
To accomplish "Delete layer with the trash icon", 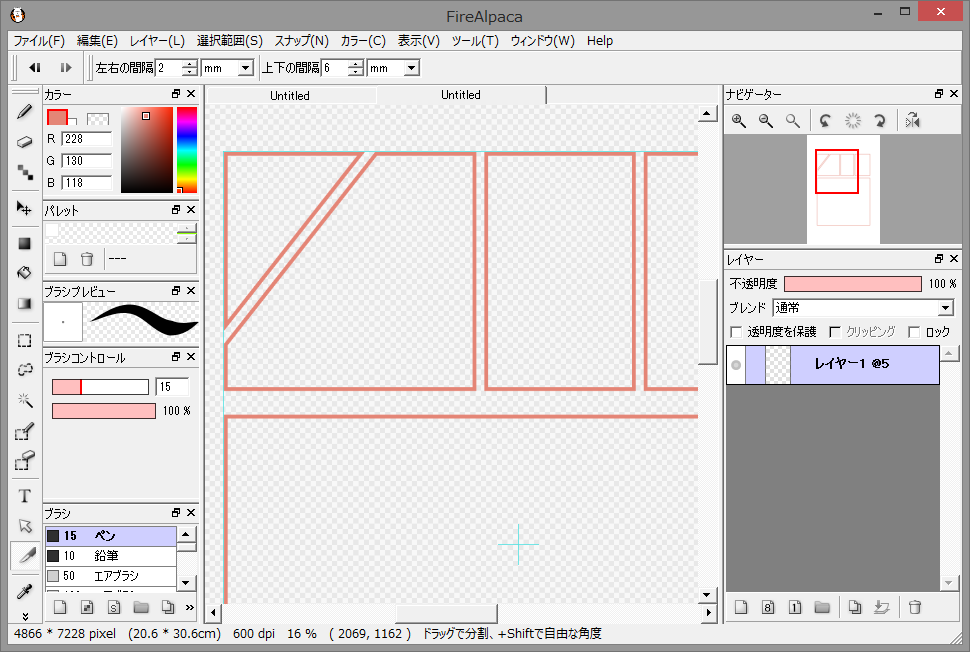I will [x=915, y=607].
